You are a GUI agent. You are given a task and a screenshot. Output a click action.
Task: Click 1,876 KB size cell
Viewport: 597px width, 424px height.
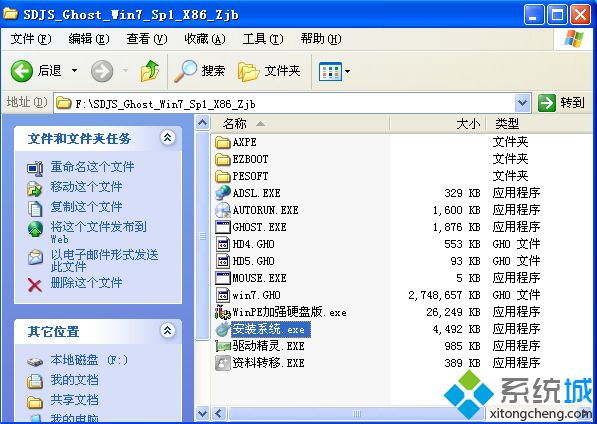[457, 227]
